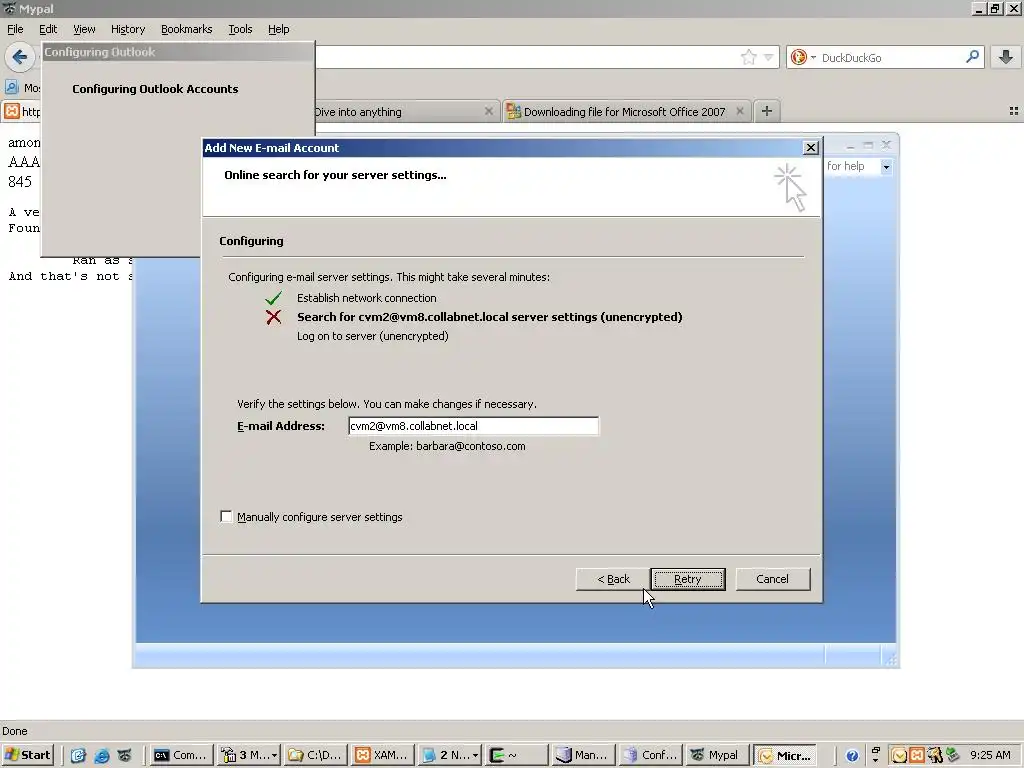Switch to Conf... taskbar button

coord(650,755)
